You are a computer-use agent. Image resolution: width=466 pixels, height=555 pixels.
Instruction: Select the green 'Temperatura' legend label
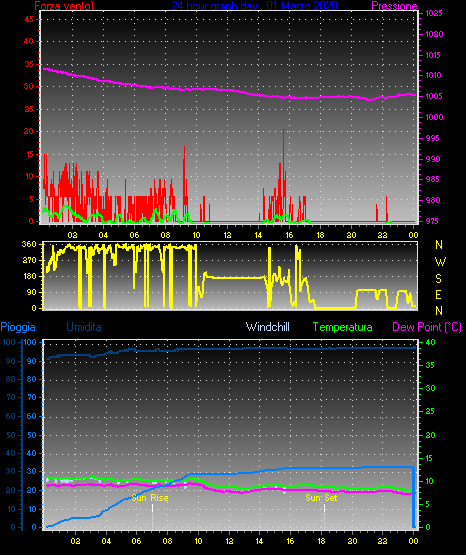click(343, 327)
